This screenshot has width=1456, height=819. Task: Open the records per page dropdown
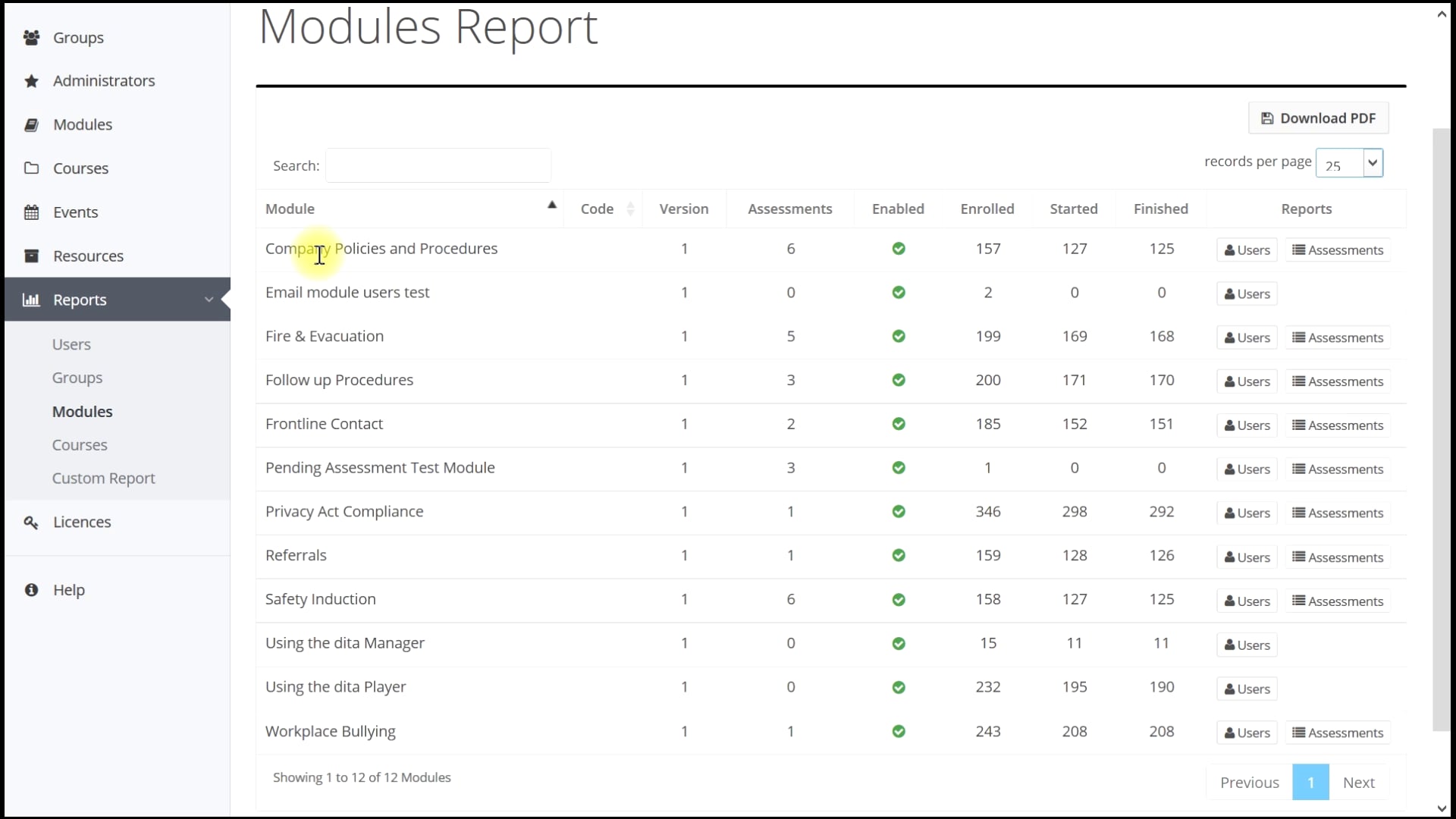coord(1349,163)
